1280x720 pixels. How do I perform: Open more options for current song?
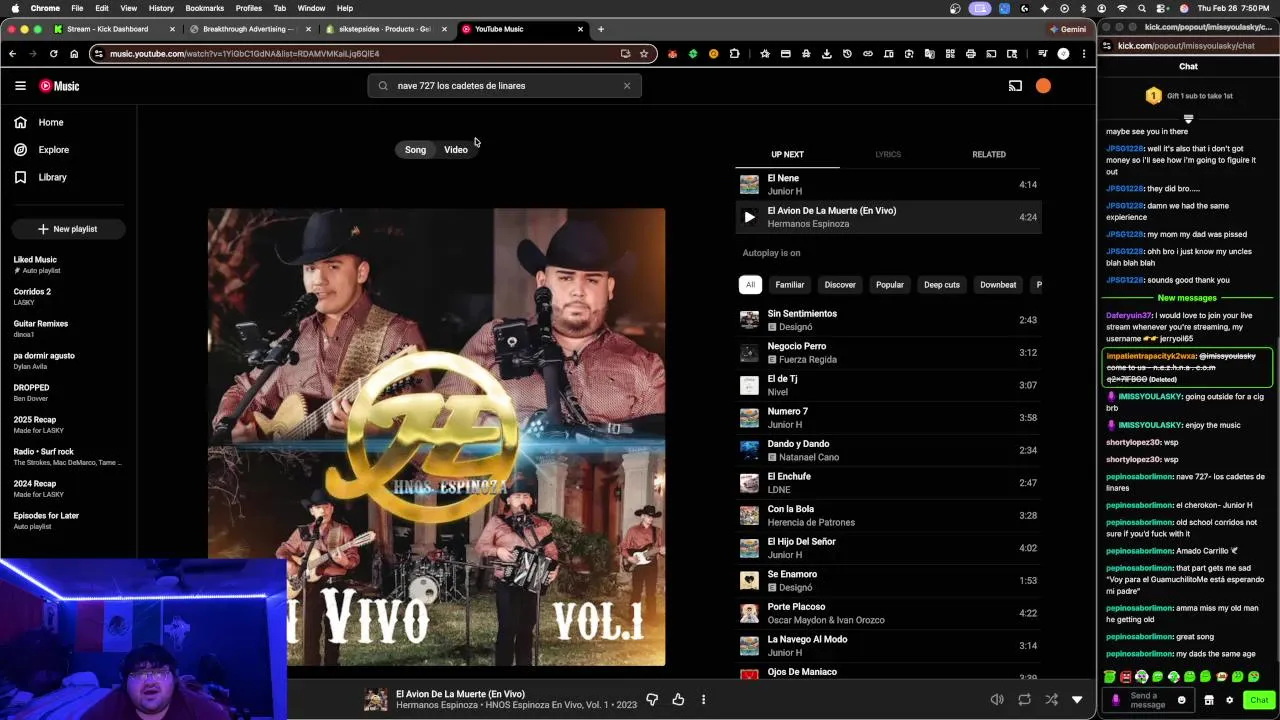point(703,700)
